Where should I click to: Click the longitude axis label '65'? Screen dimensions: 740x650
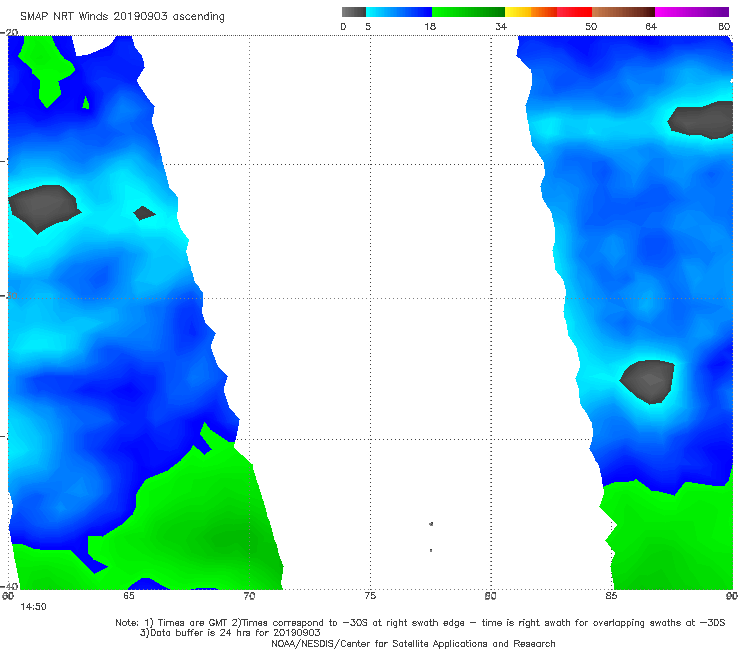(128, 596)
